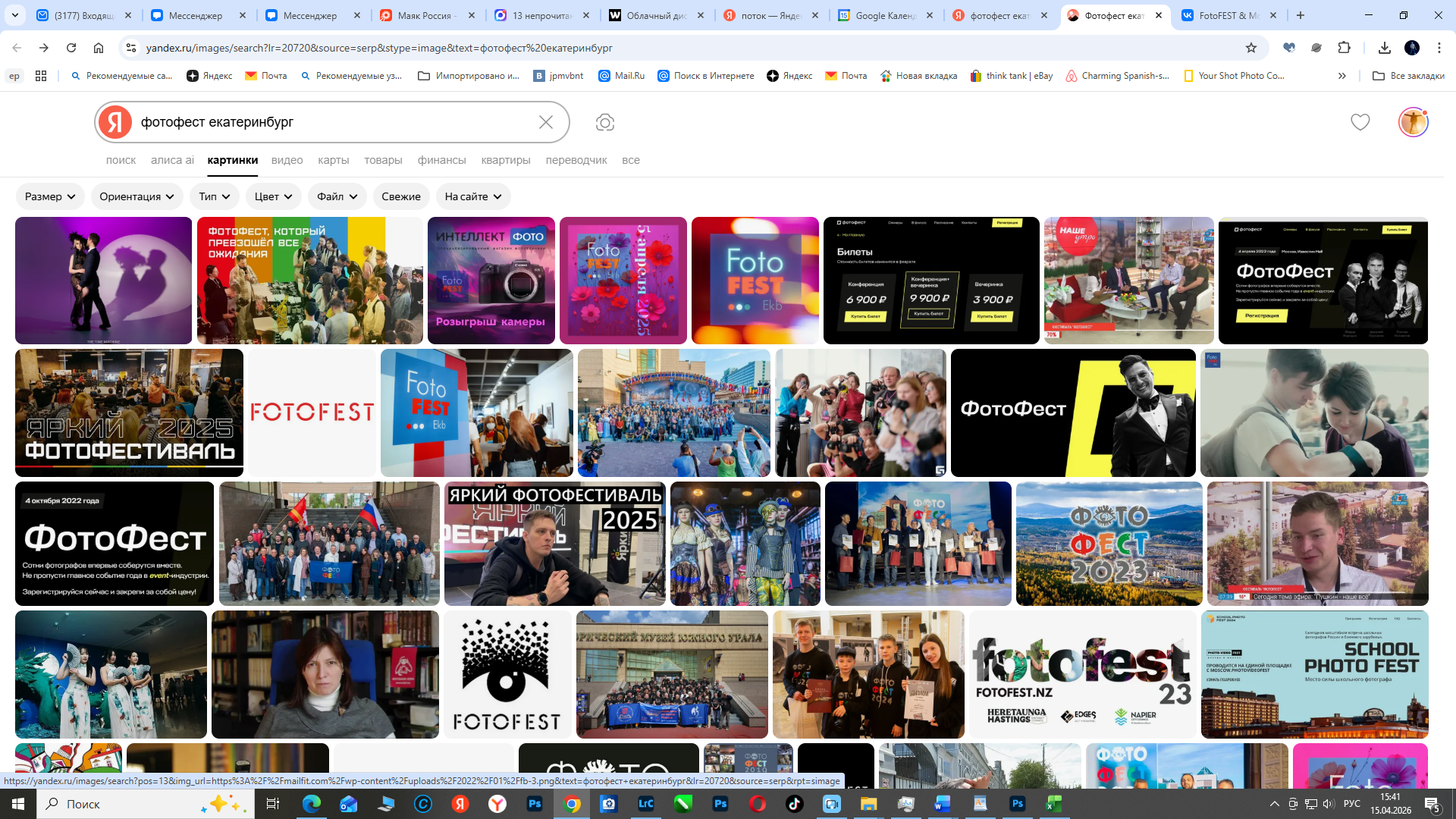This screenshot has height=819, width=1456.
Task: Open favorites heart icon
Action: [x=1360, y=122]
